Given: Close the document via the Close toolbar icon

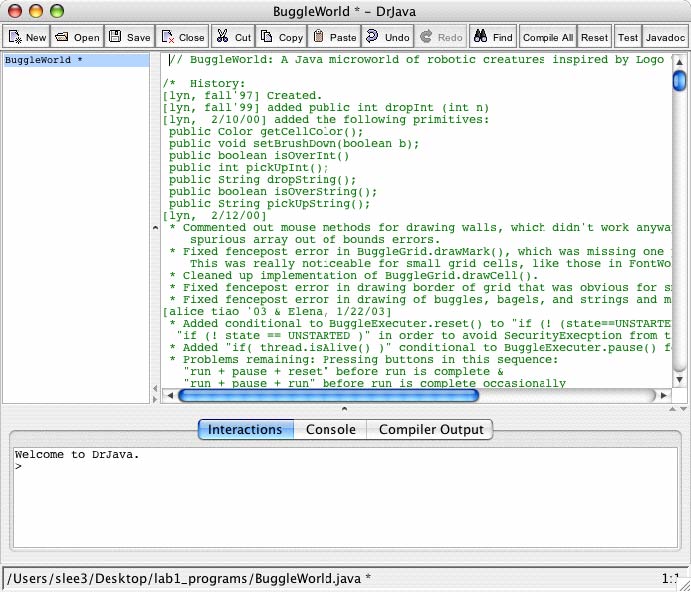Looking at the screenshot, I should click(x=168, y=37).
